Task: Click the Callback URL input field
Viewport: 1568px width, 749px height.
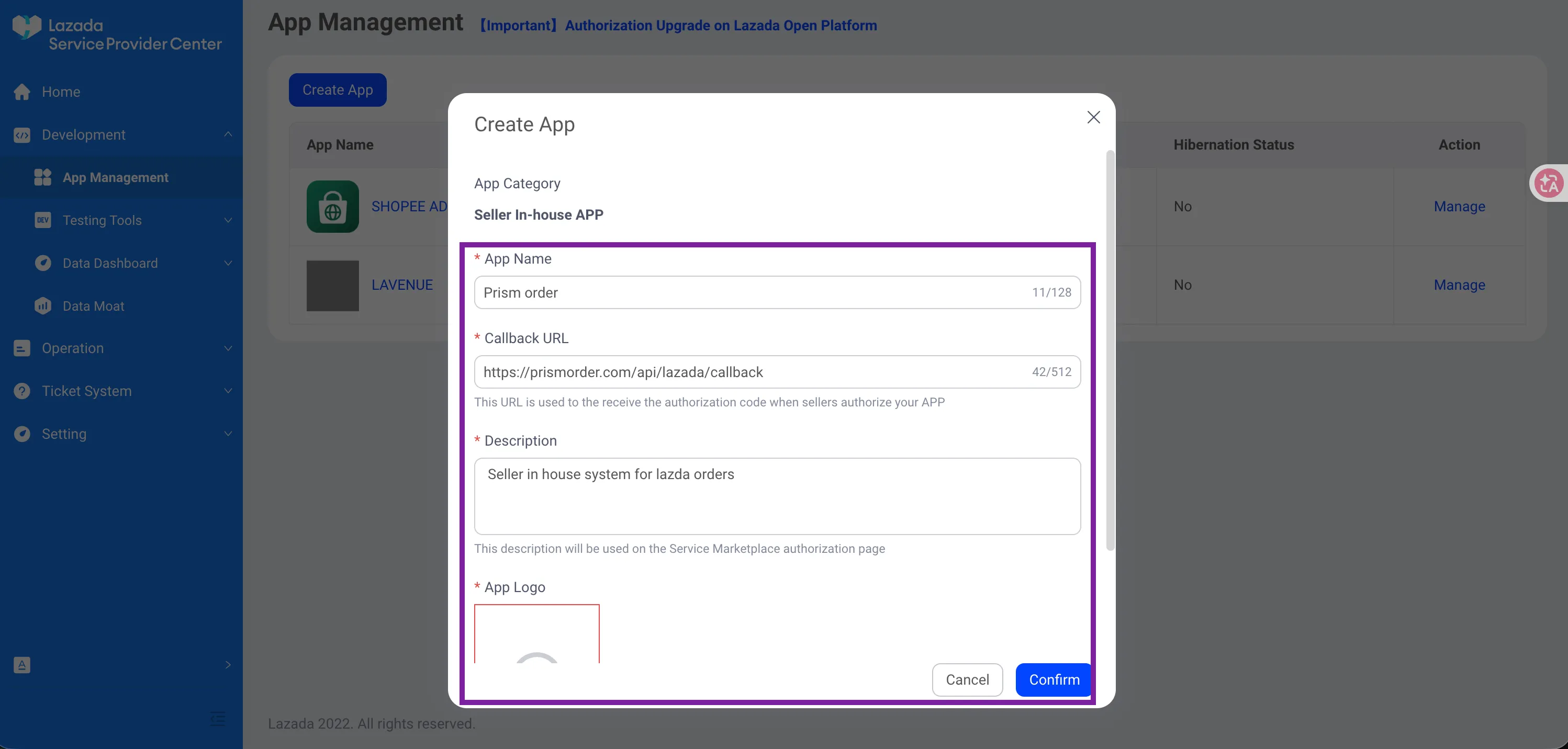Action: pyautogui.click(x=777, y=372)
